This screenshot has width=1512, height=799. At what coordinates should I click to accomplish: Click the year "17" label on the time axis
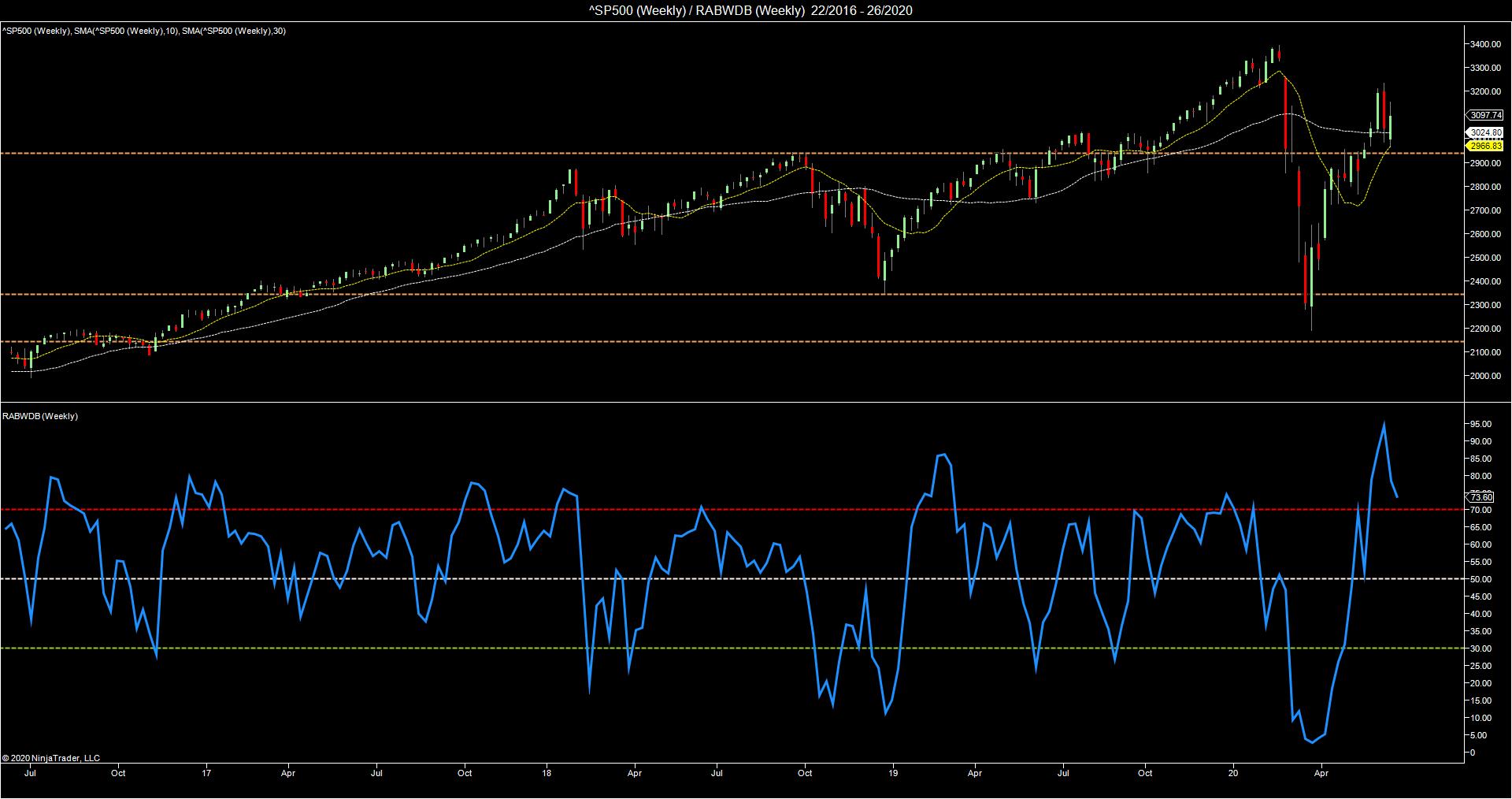(x=206, y=773)
